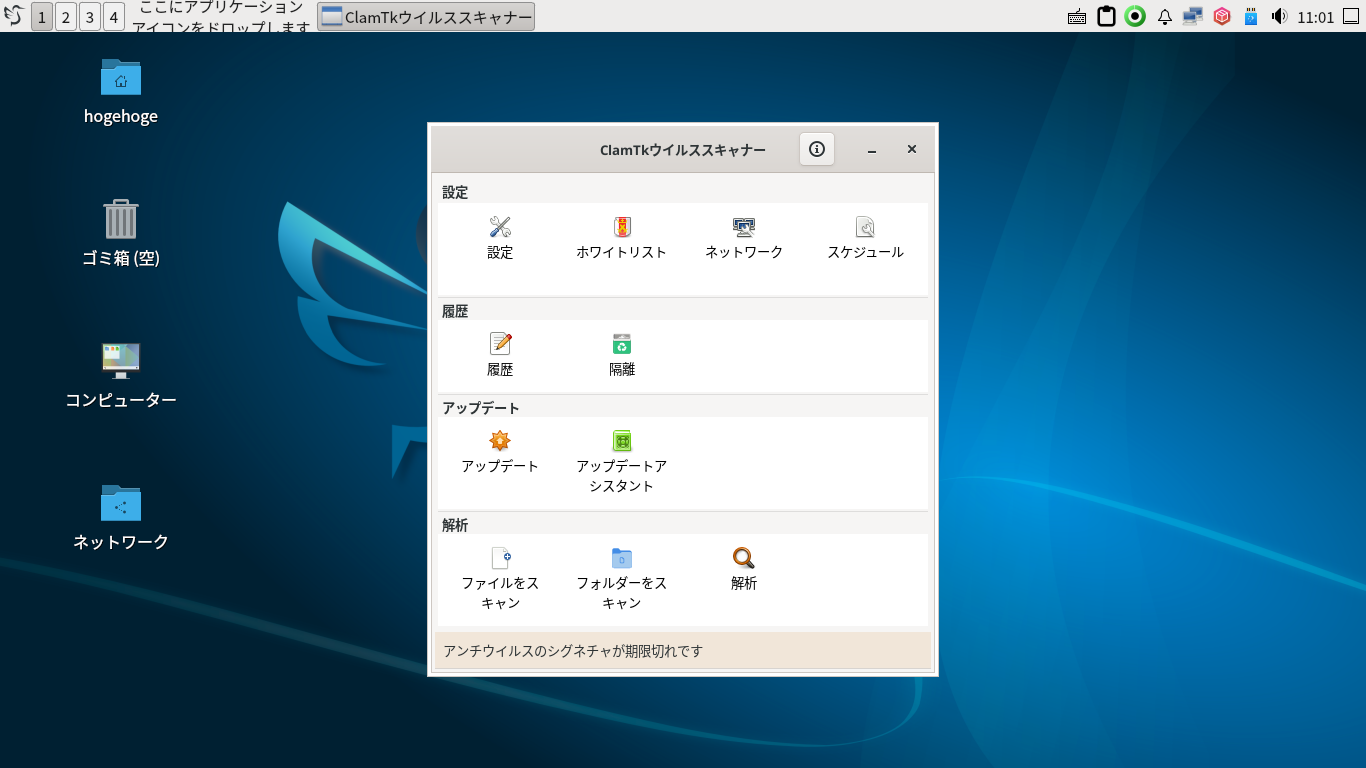The width and height of the screenshot is (1366, 768).
Task: Open ClamTk 設定 wrench-and-screwdriver icon
Action: click(x=500, y=227)
